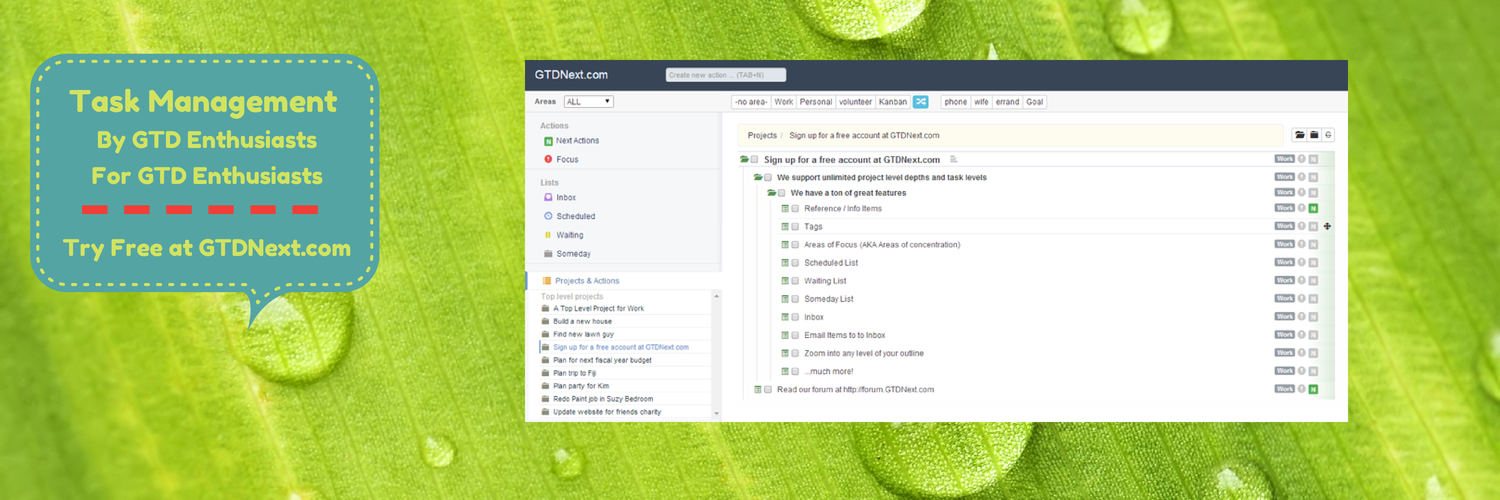
Task: Open the Inbox list in sidebar
Action: point(566,198)
